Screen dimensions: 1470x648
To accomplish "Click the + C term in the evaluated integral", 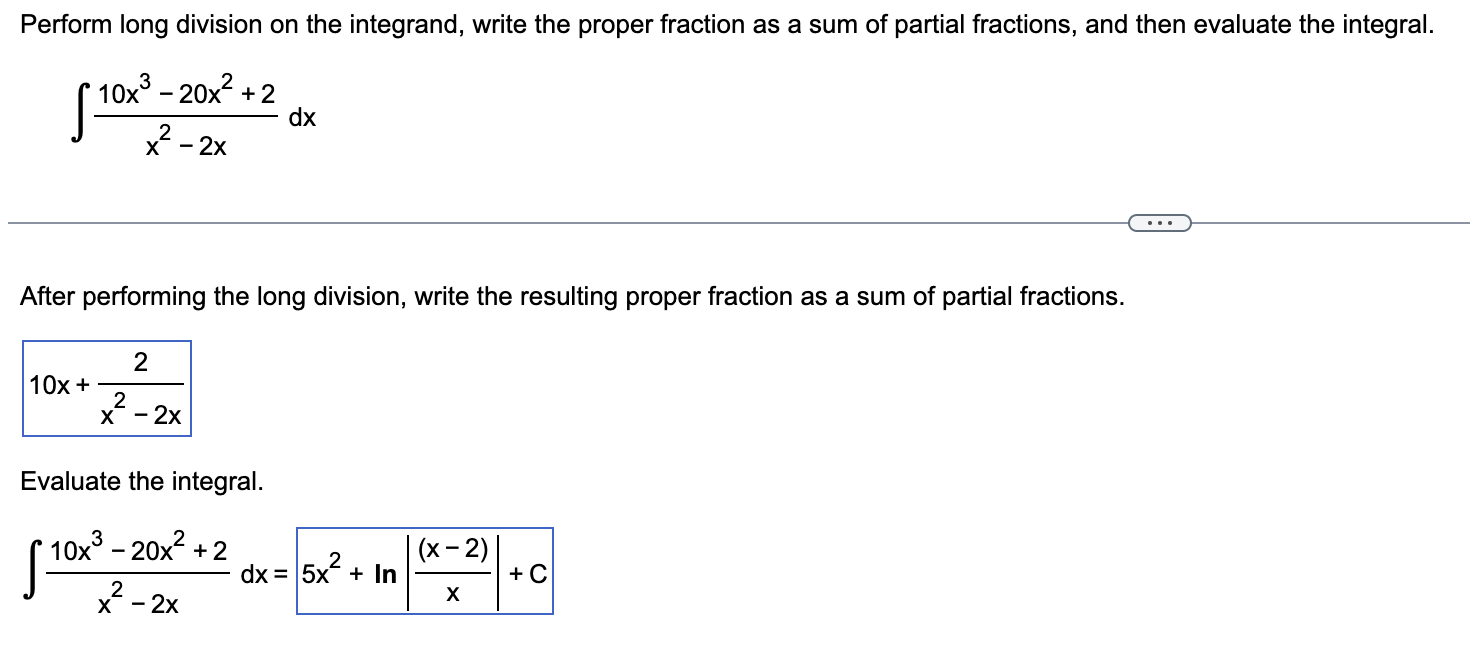I will tap(527, 571).
